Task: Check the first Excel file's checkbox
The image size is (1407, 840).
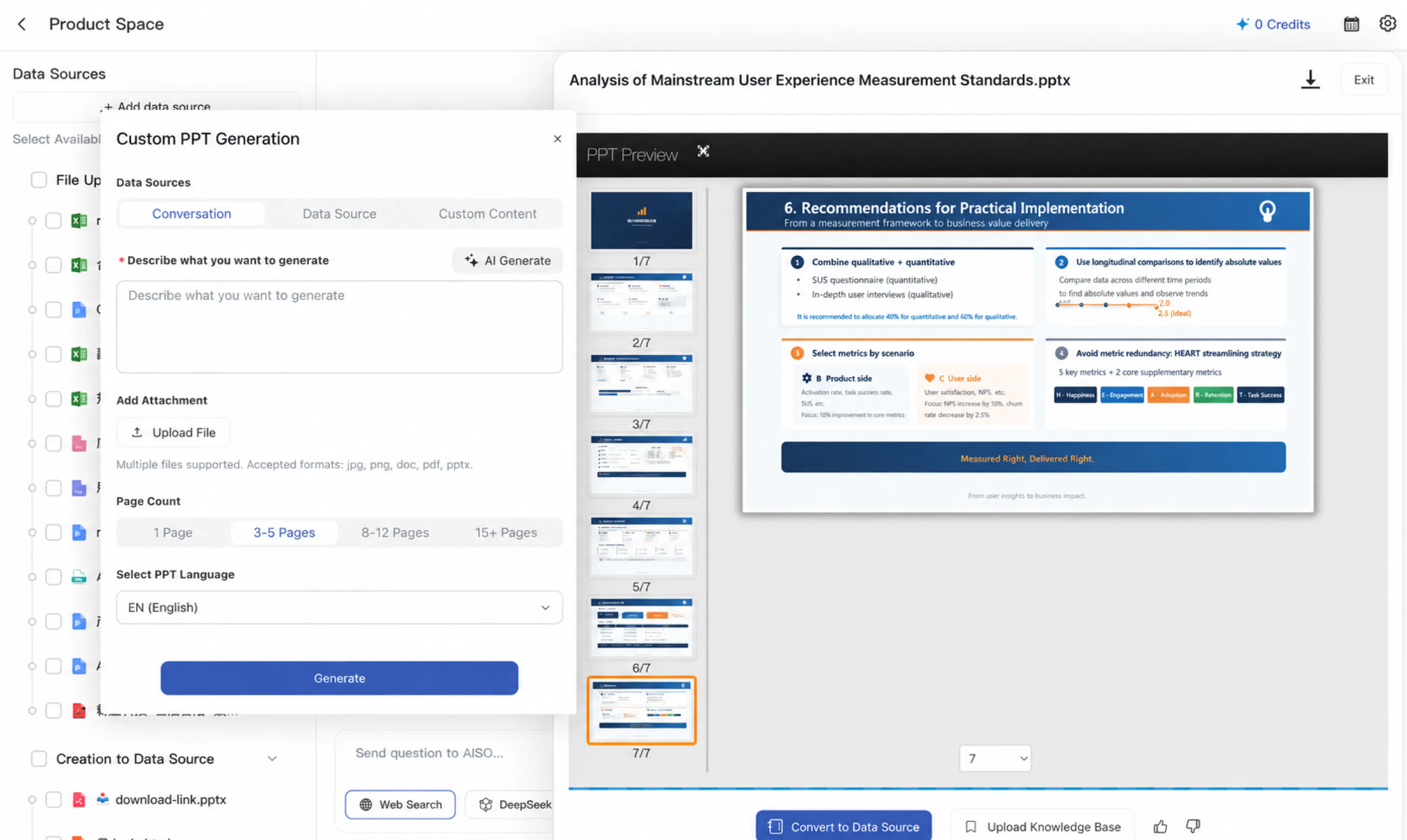Action: (x=53, y=221)
